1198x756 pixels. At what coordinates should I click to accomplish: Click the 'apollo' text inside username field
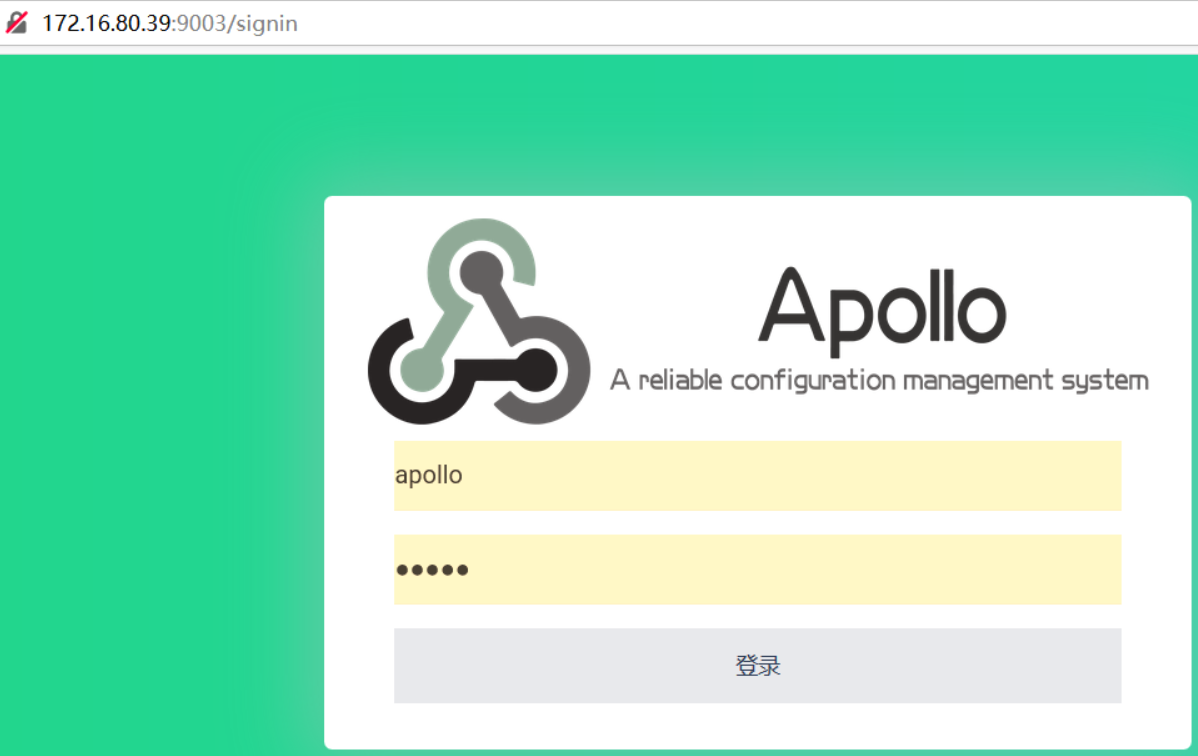tap(429, 475)
